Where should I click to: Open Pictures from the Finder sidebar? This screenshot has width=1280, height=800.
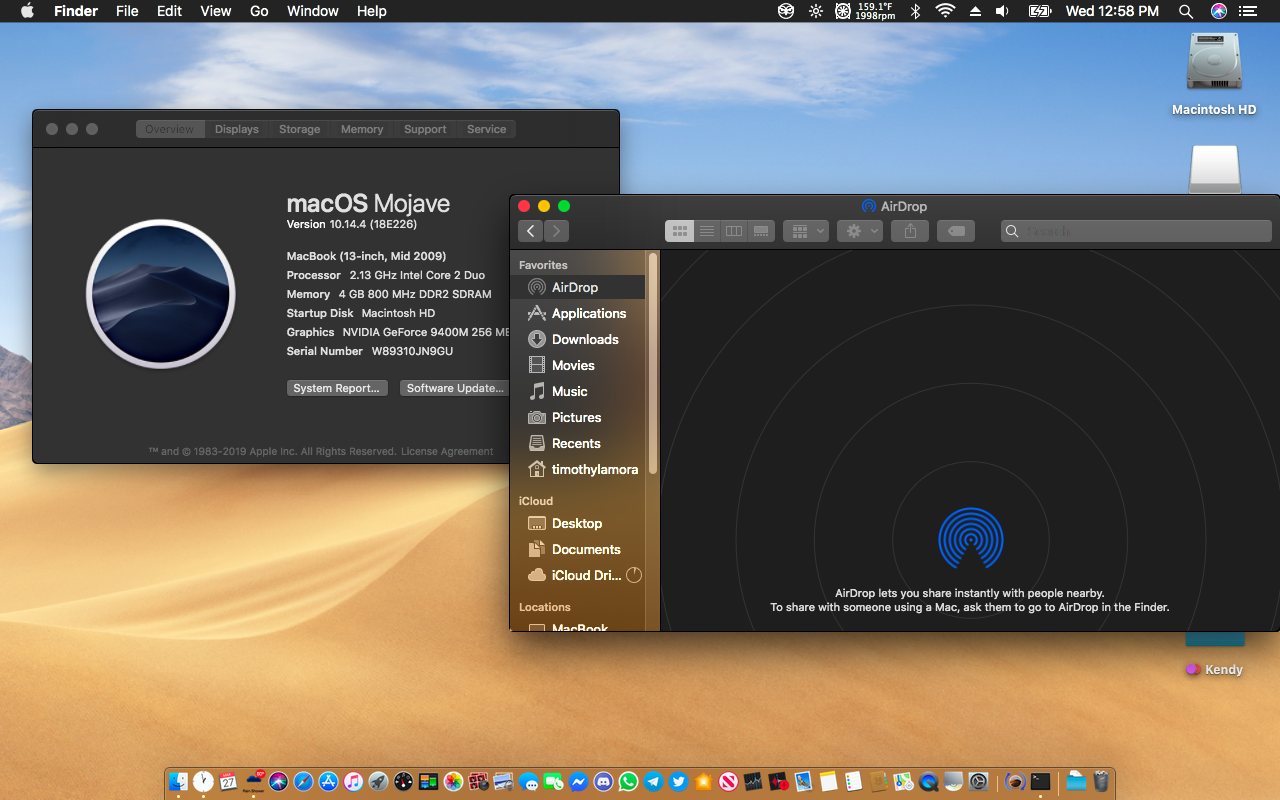(578, 417)
